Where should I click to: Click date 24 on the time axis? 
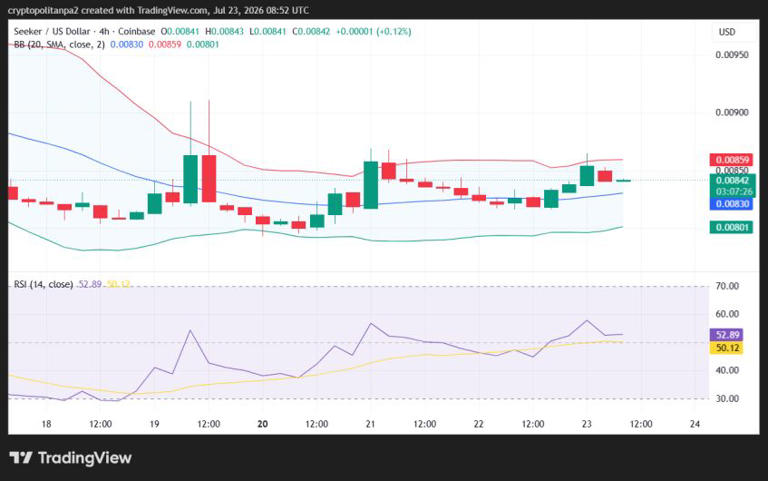[695, 424]
